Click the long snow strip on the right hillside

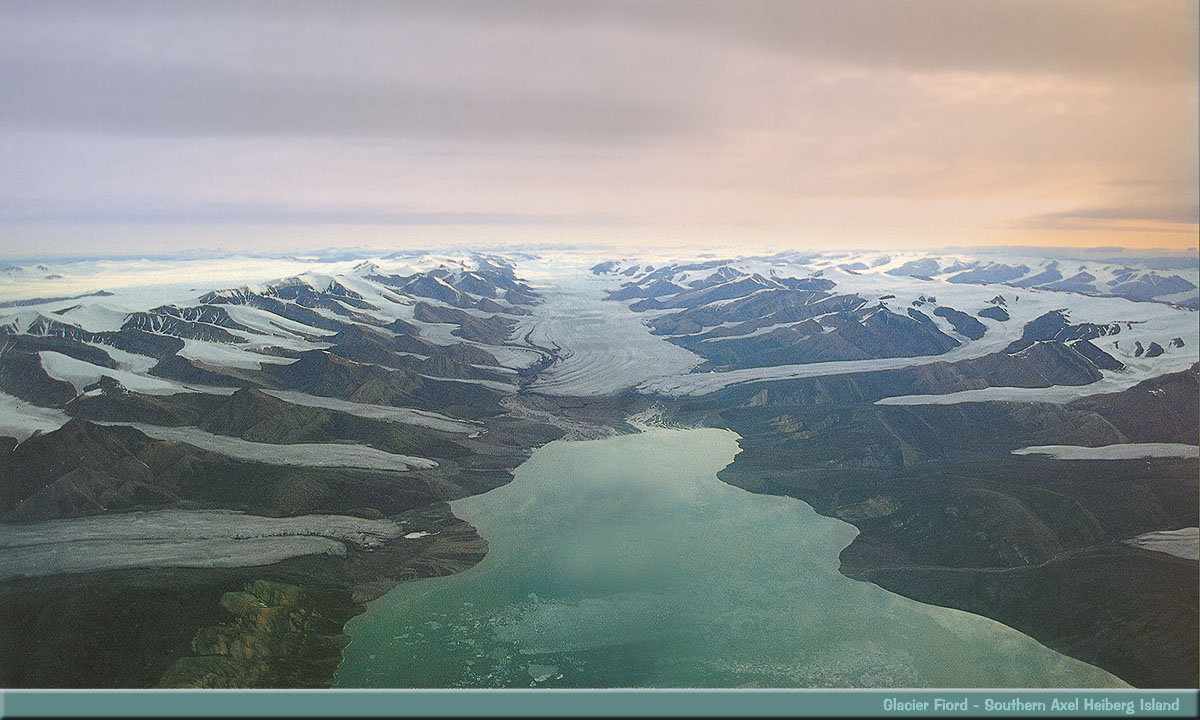pyautogui.click(x=1105, y=451)
